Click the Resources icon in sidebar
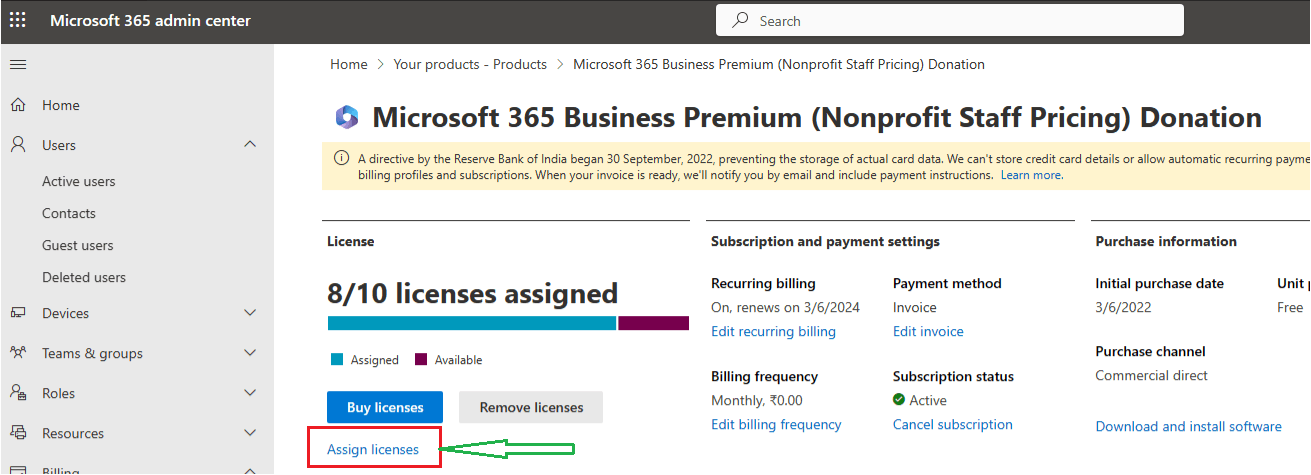1311x475 pixels. point(18,433)
